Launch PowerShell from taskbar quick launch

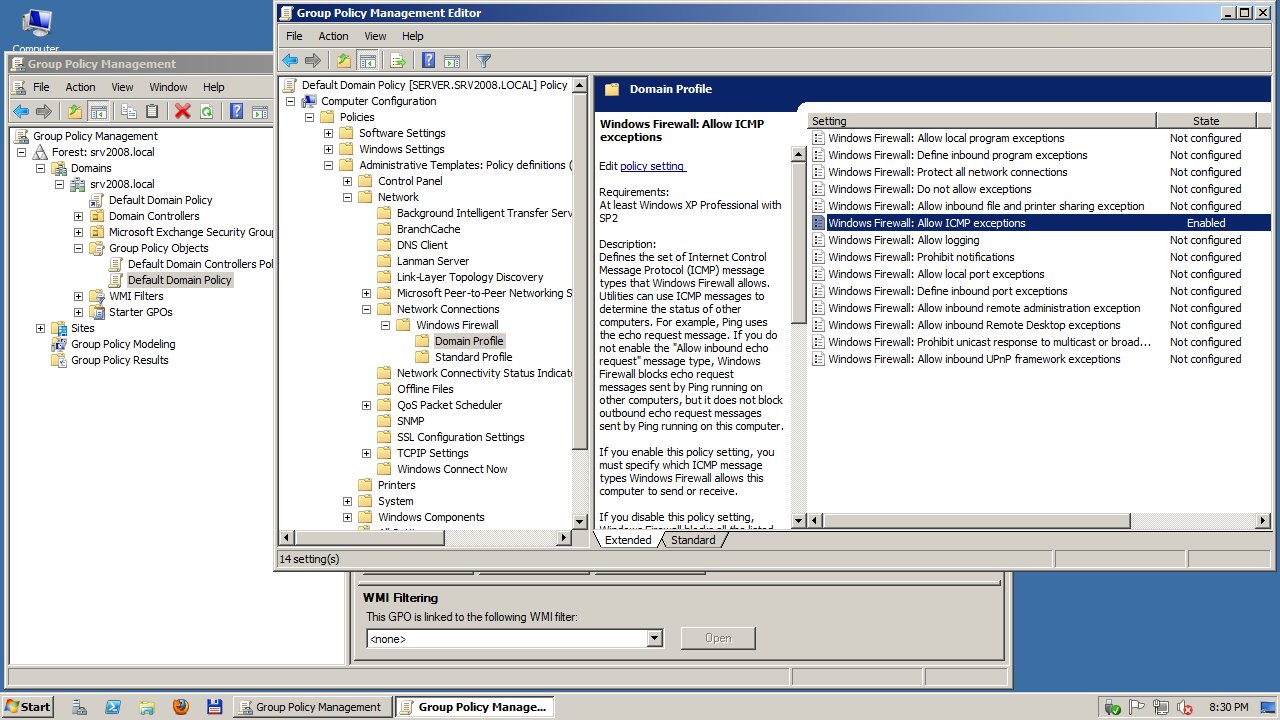tap(113, 707)
